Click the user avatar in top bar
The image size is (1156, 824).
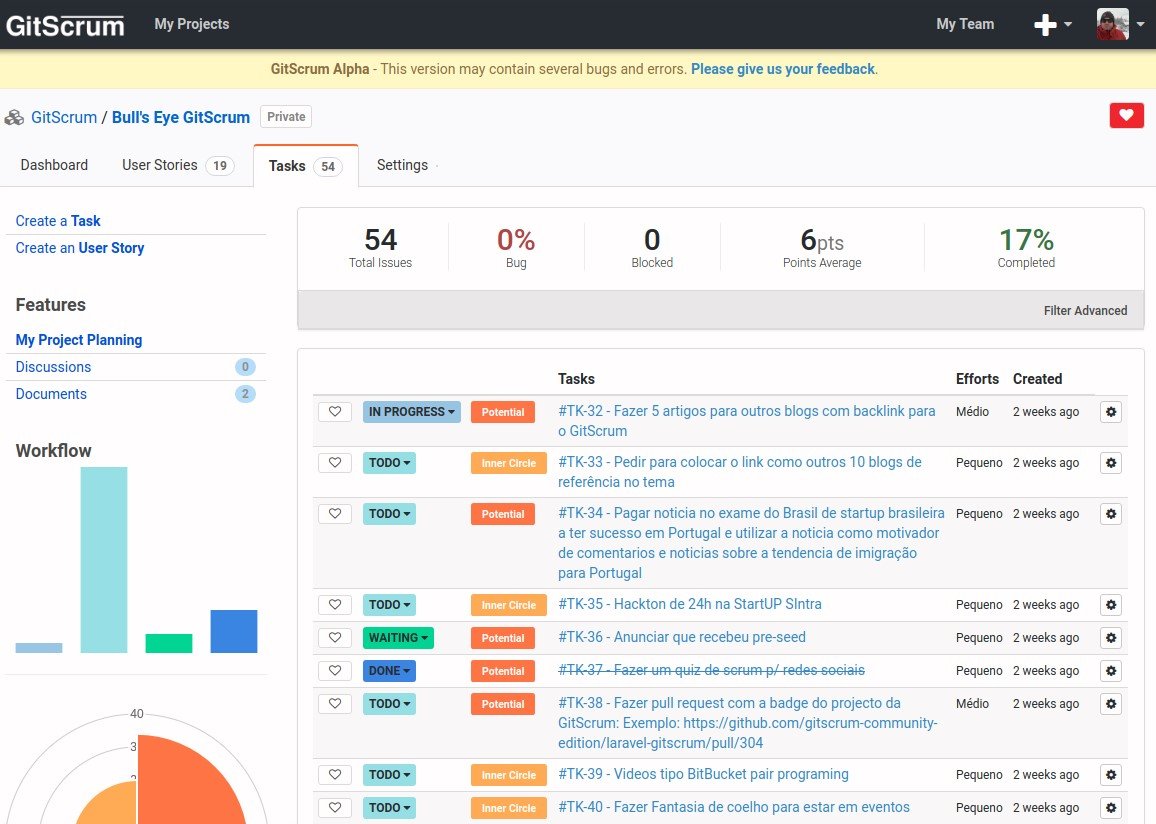coord(1112,24)
